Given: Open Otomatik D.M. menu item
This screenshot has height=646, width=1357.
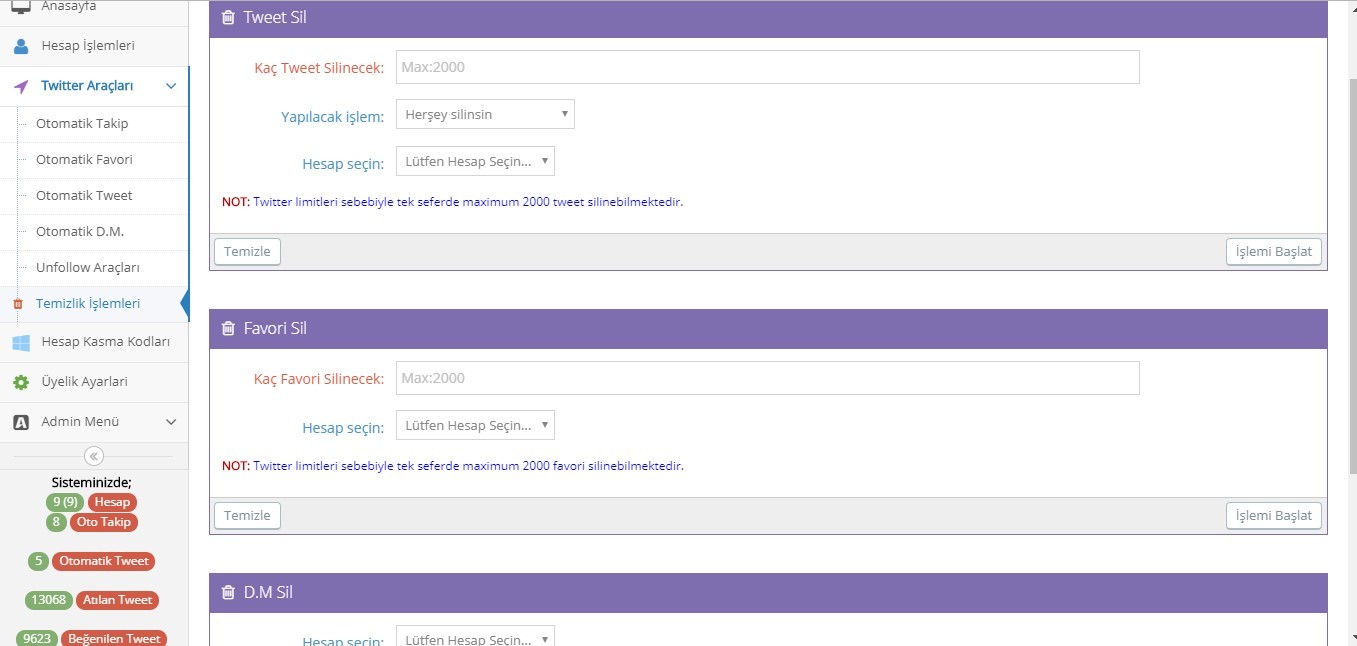Looking at the screenshot, I should 80,232.
